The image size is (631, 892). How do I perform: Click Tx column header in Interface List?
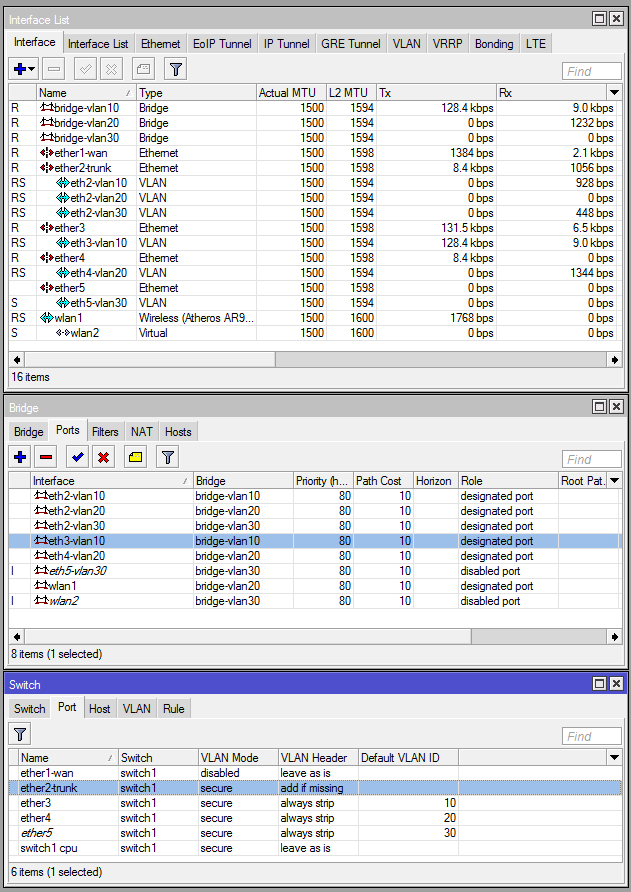[x=436, y=92]
